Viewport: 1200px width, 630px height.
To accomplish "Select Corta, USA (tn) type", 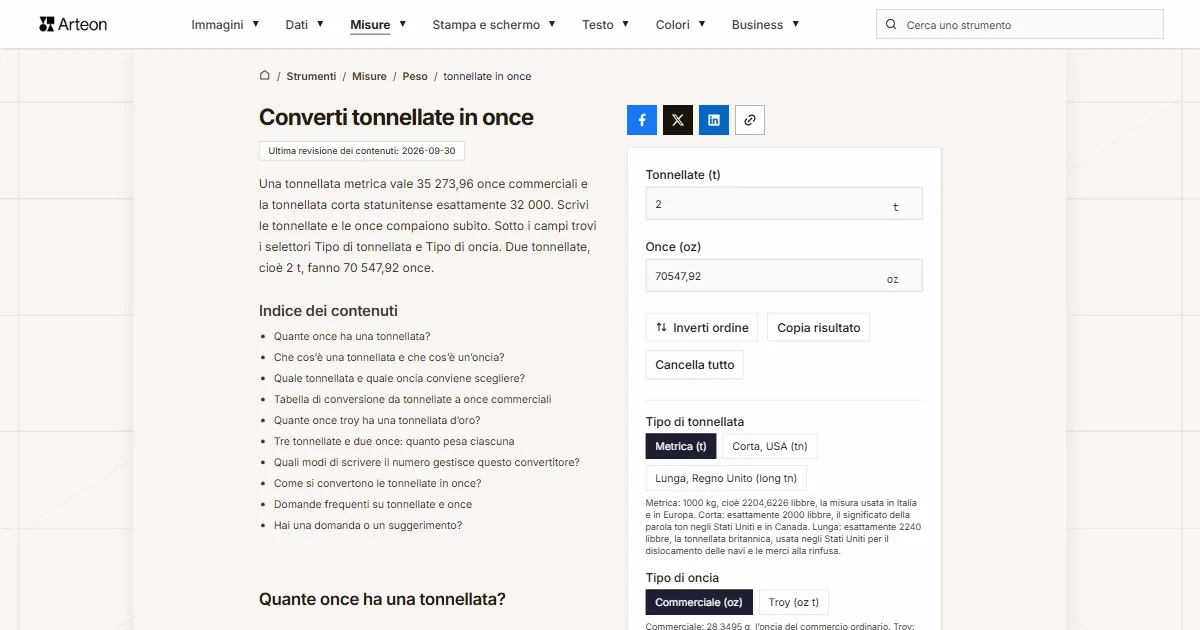I will tap(770, 446).
